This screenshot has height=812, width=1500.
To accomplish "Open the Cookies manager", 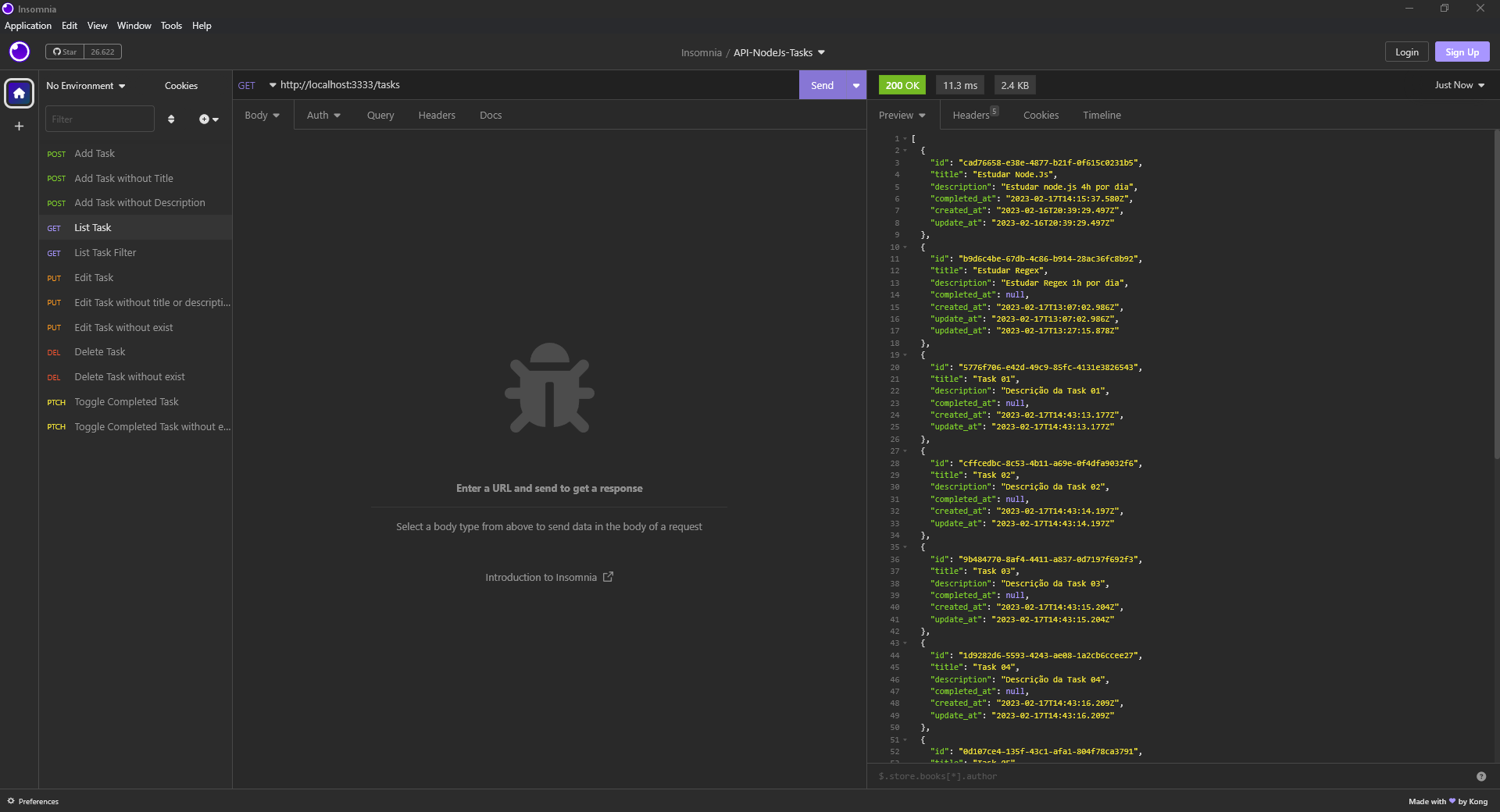I will click(x=181, y=86).
